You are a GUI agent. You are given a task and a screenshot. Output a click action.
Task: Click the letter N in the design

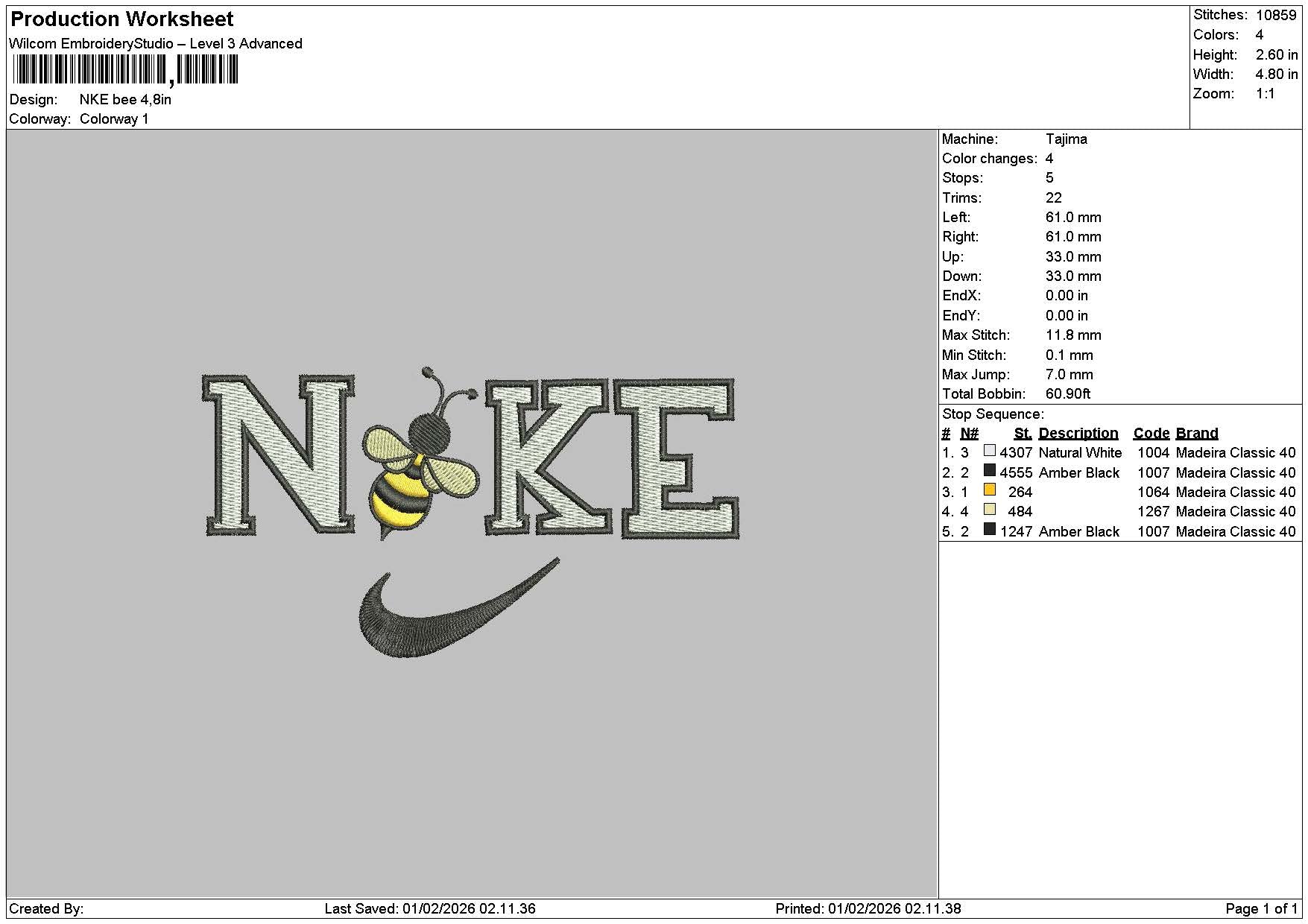[x=279, y=455]
